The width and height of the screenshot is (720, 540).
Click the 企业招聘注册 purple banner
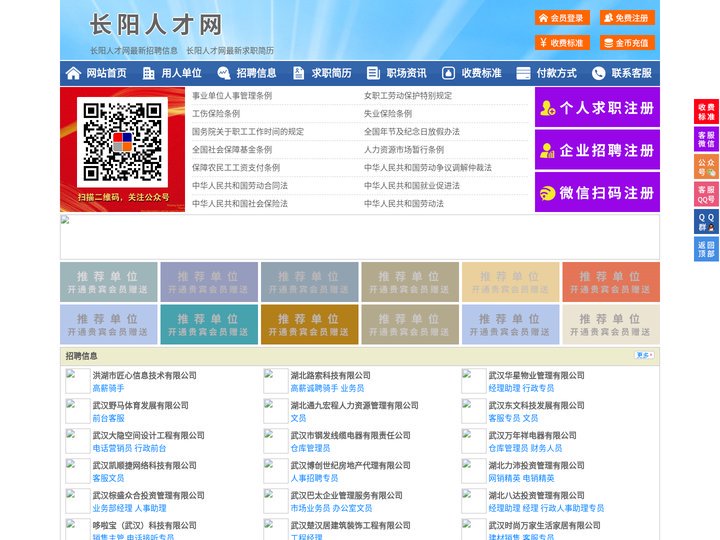(x=597, y=150)
